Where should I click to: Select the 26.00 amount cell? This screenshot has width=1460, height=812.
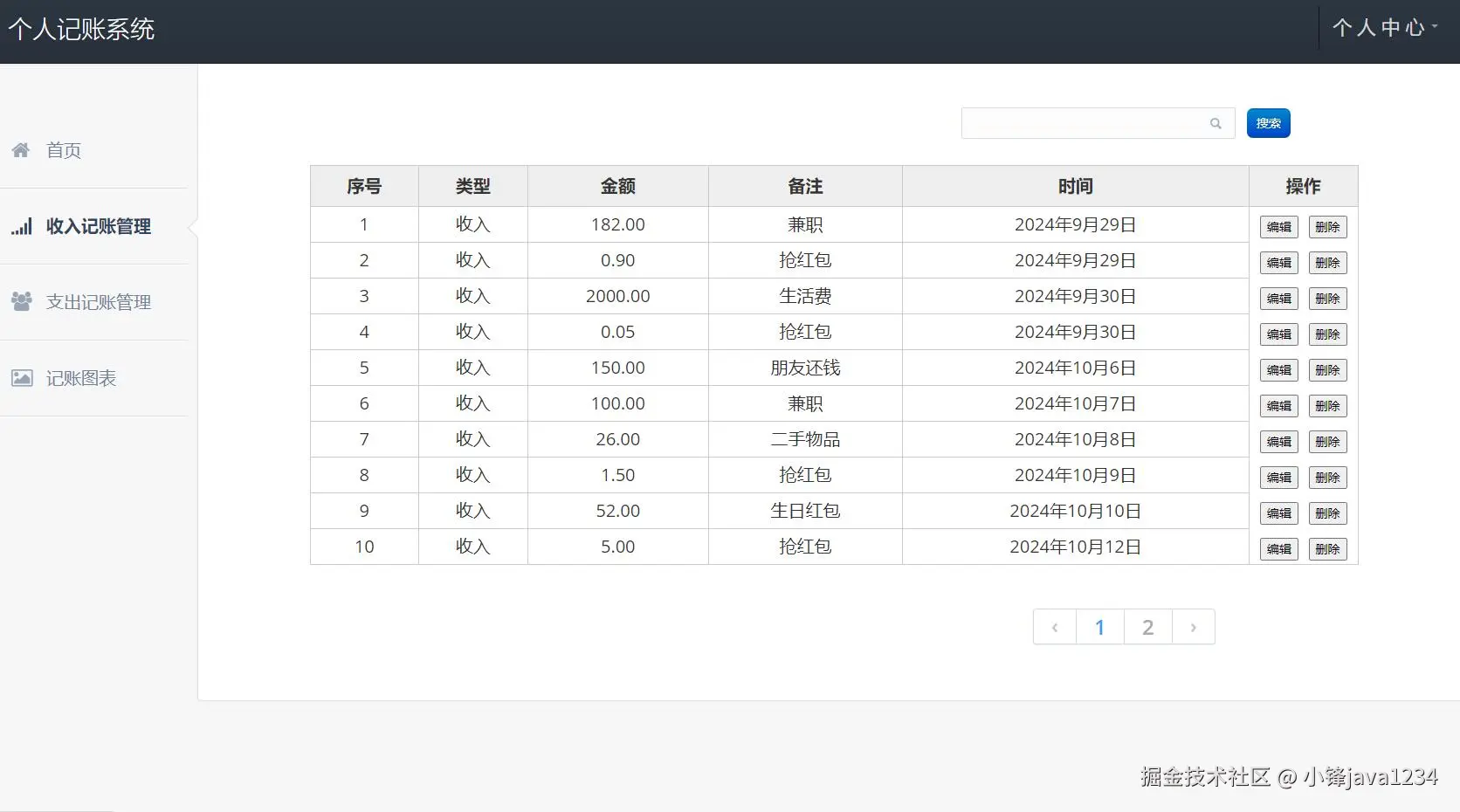click(x=618, y=439)
